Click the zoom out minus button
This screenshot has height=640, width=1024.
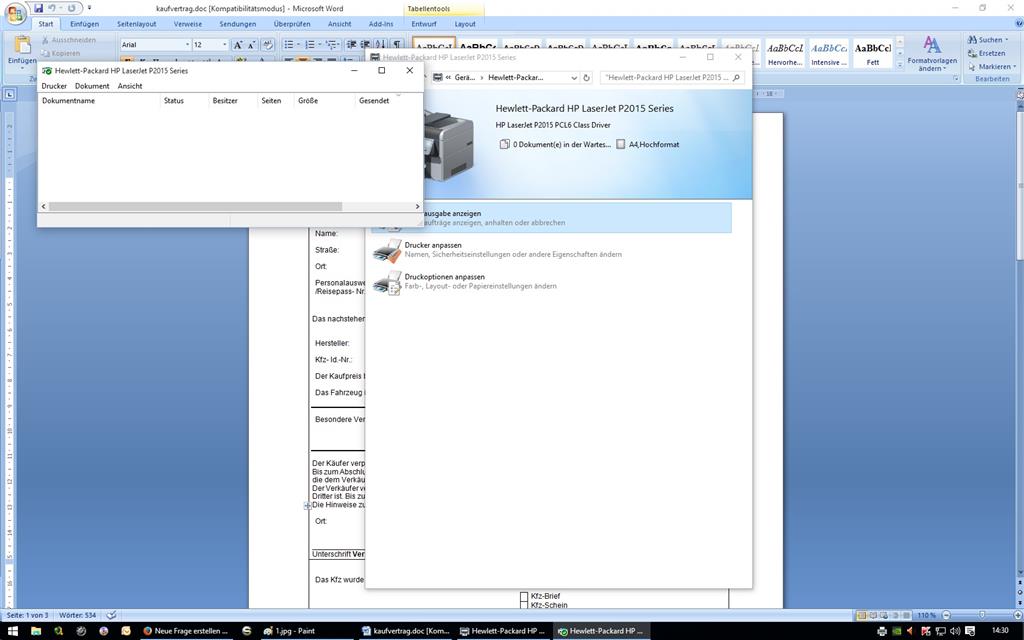point(946,615)
